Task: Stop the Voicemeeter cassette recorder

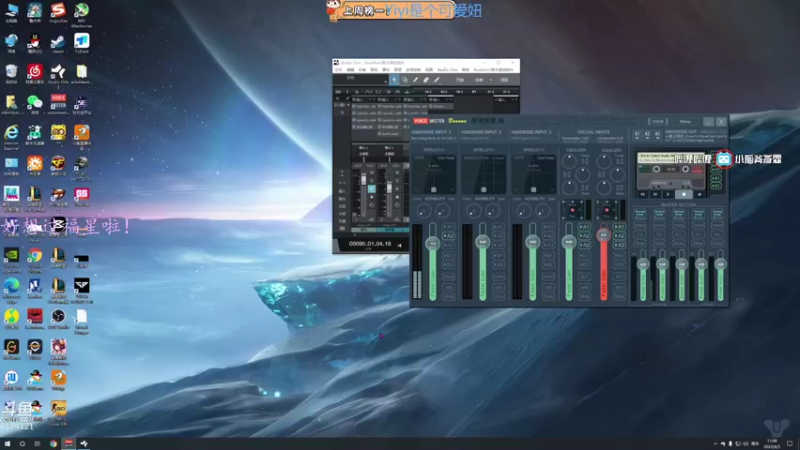Action: click(x=684, y=194)
